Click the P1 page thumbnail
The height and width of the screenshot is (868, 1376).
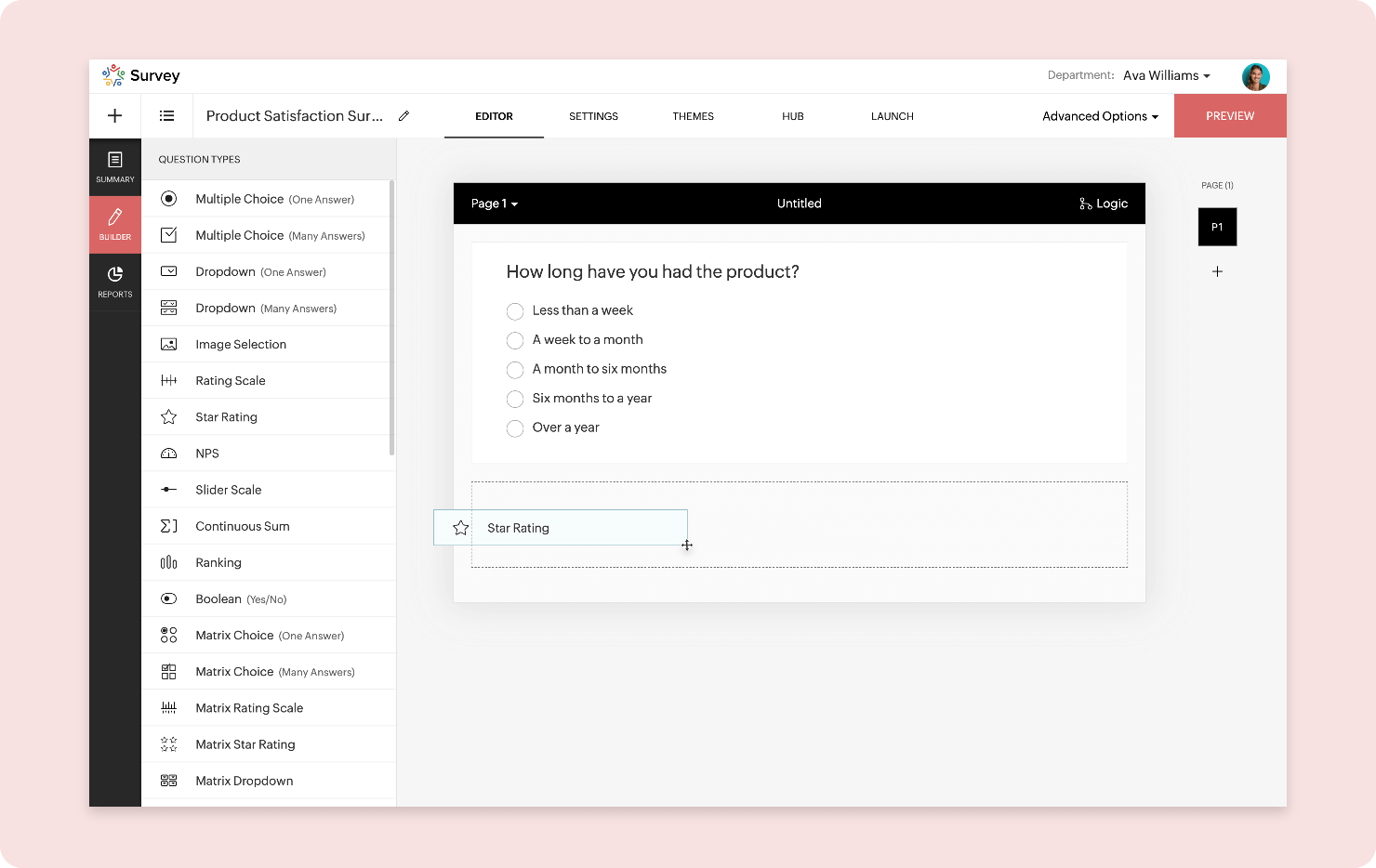pos(1217,227)
